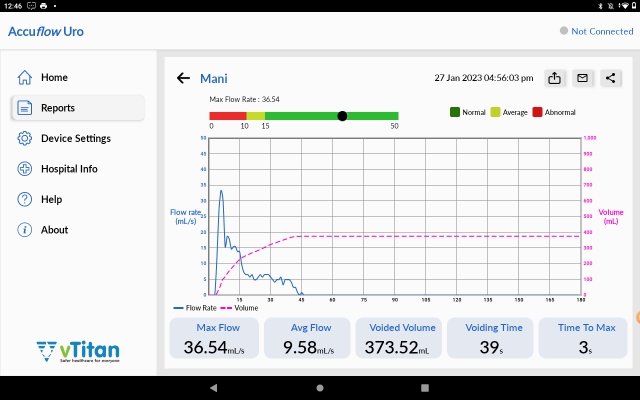Click the Home house icon
The width and height of the screenshot is (640, 400).
coord(24,77)
